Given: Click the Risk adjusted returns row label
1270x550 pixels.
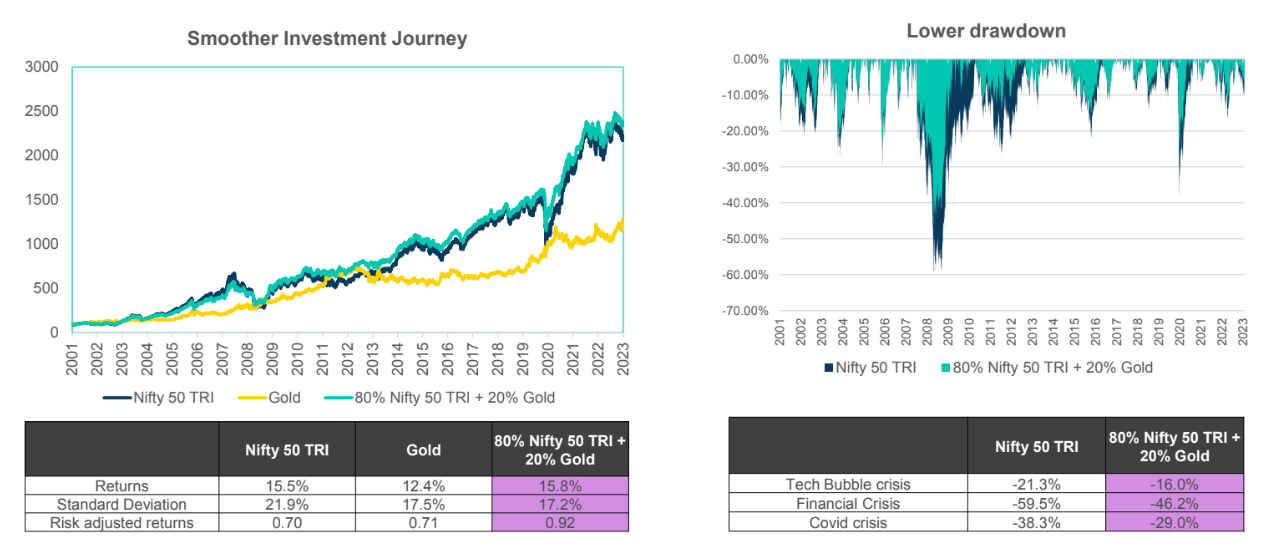Looking at the screenshot, I should [122, 522].
